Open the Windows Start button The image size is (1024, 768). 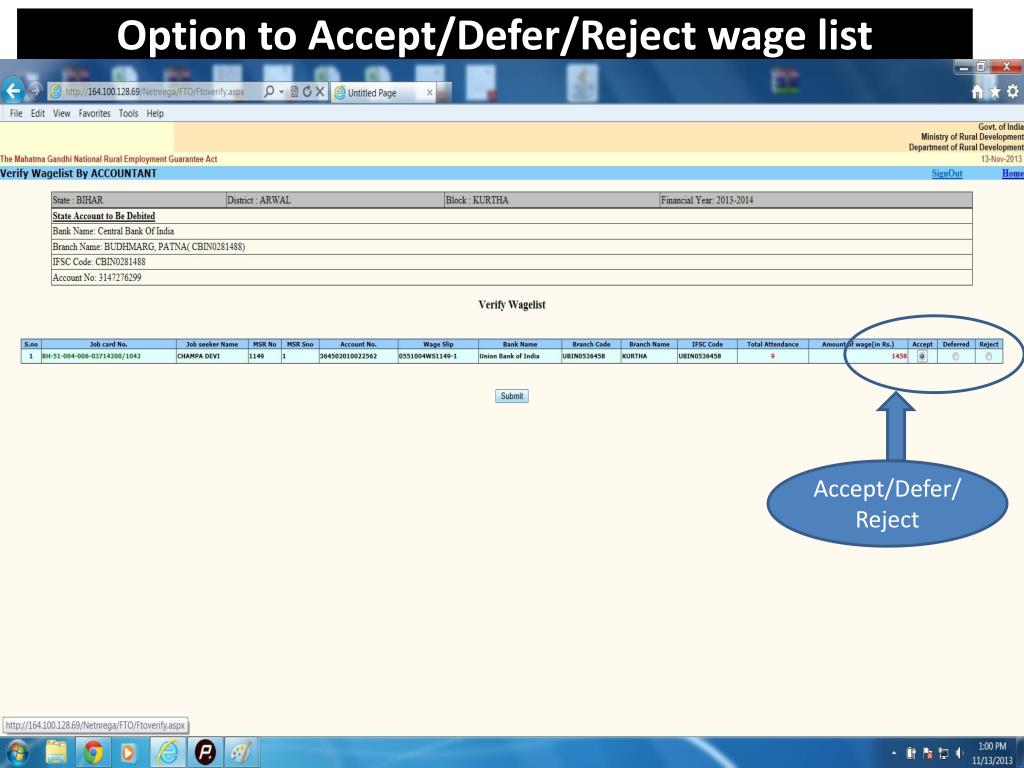click(16, 752)
